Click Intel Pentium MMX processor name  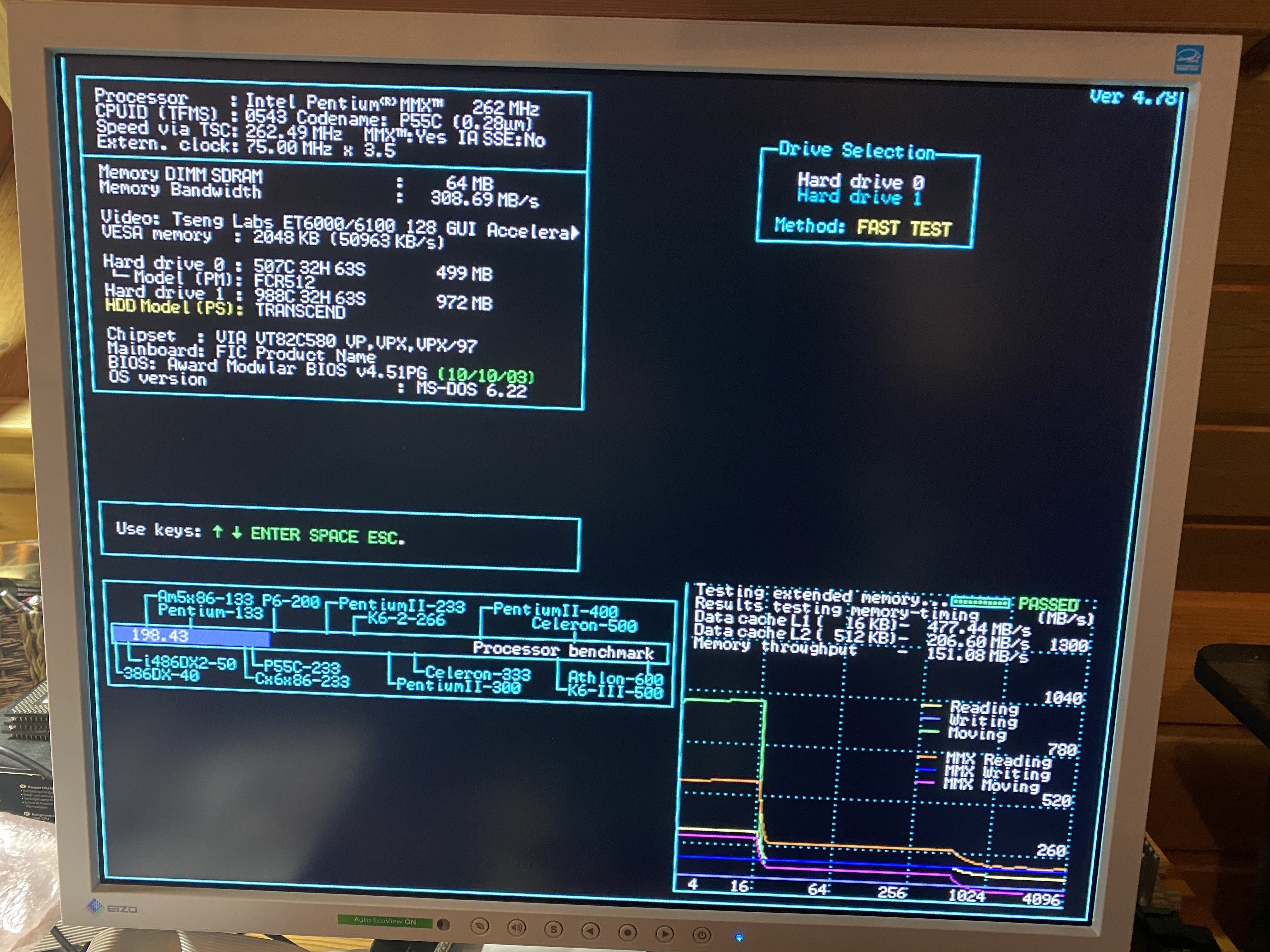tap(345, 103)
